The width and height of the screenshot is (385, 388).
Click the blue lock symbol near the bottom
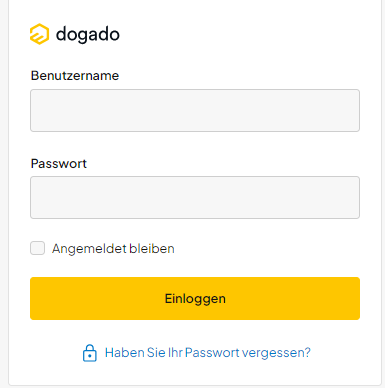90,353
